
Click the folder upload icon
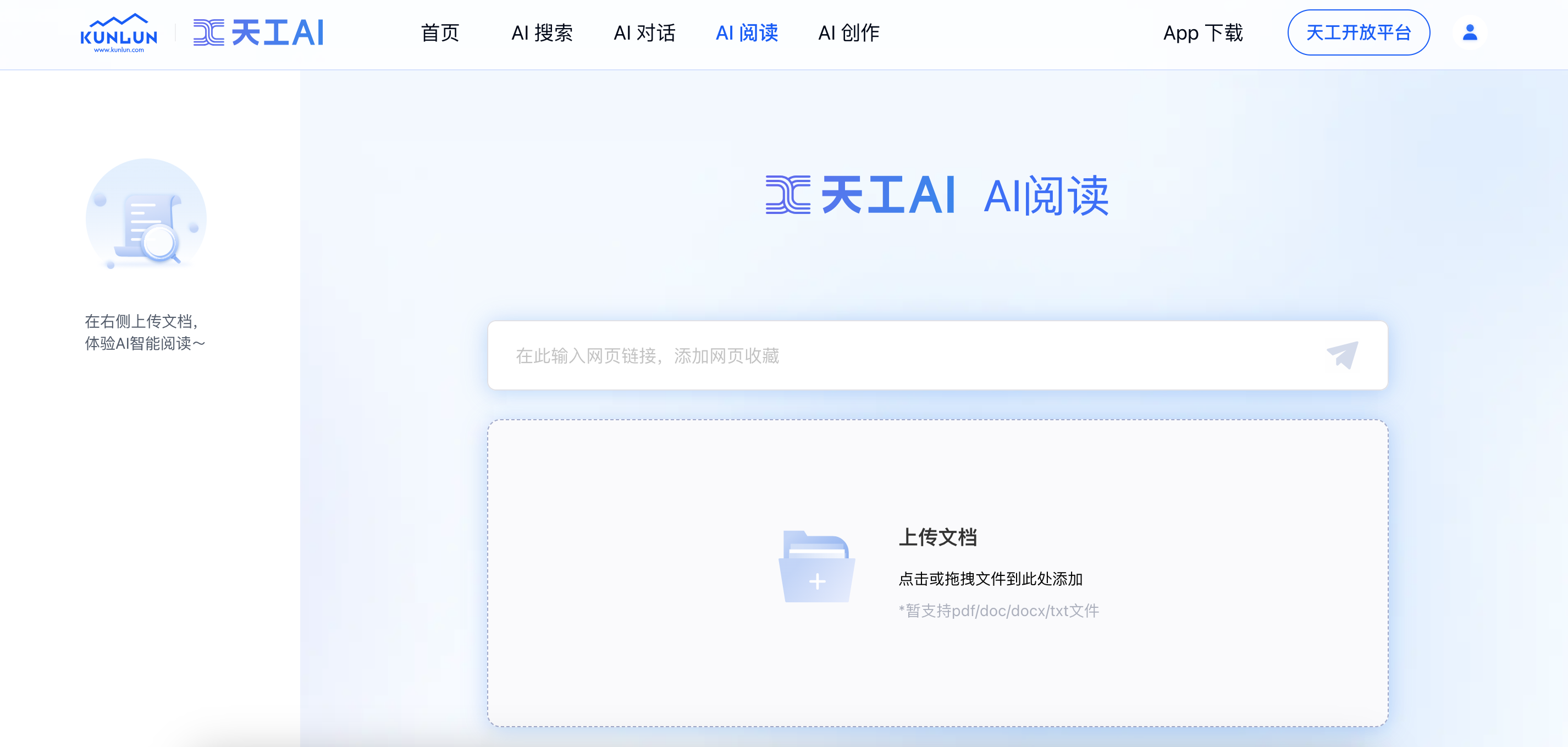click(x=816, y=567)
